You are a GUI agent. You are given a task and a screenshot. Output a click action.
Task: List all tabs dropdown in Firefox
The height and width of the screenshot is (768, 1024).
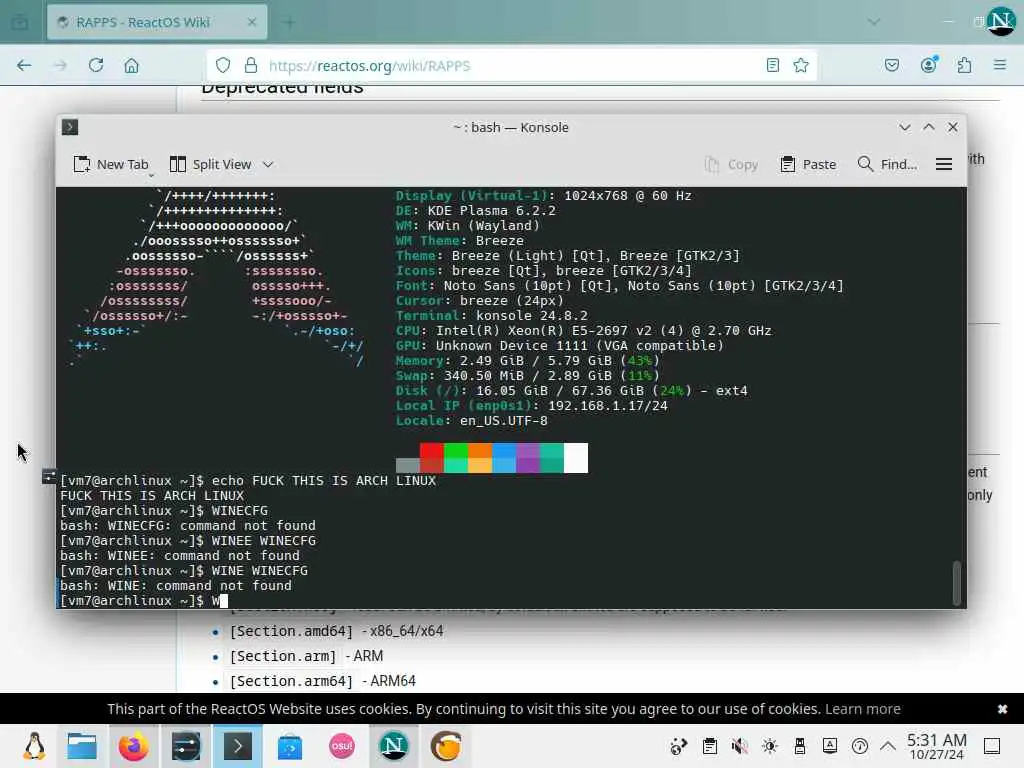tap(873, 22)
